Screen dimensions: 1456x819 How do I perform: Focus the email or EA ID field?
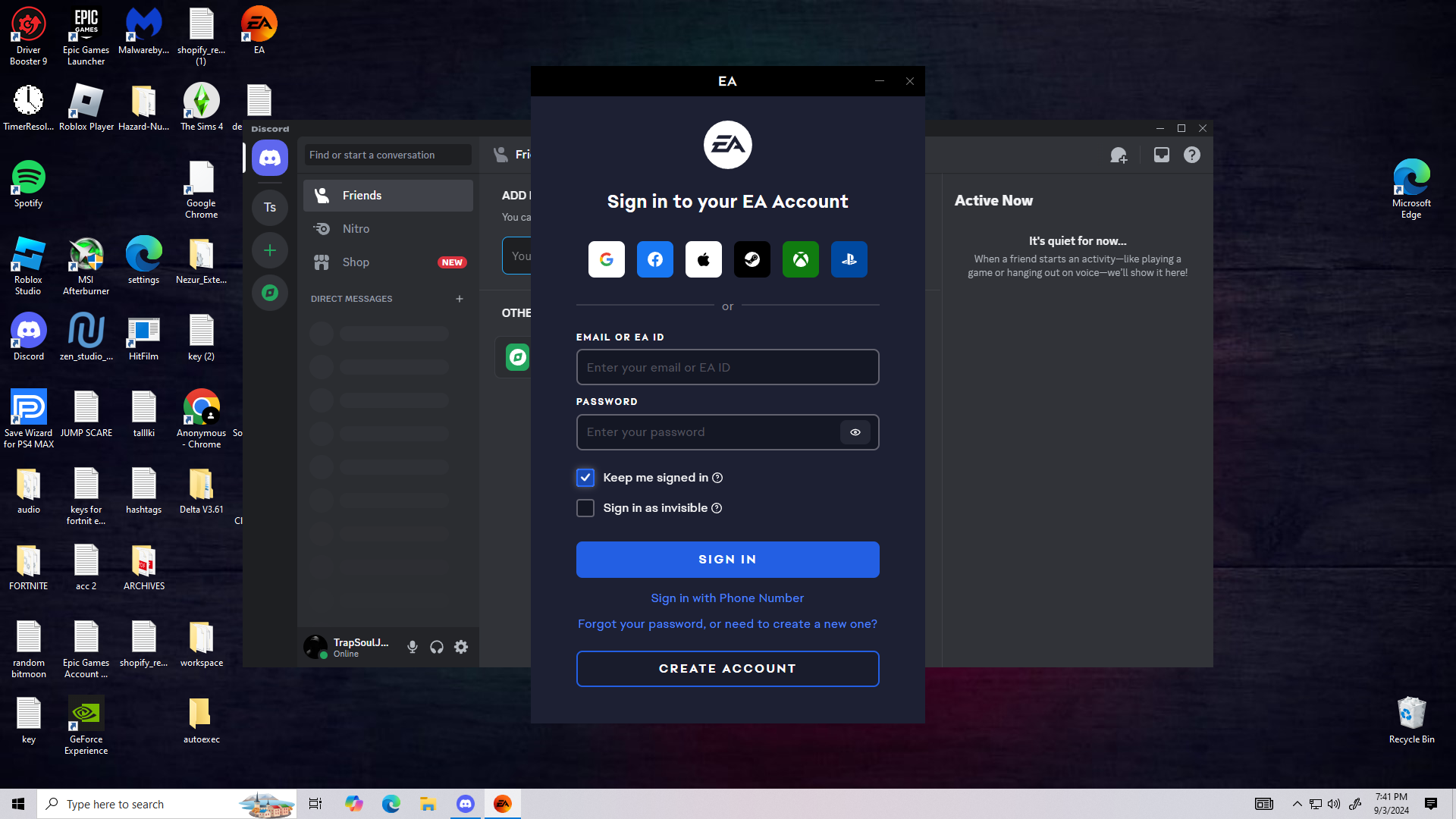727,368
